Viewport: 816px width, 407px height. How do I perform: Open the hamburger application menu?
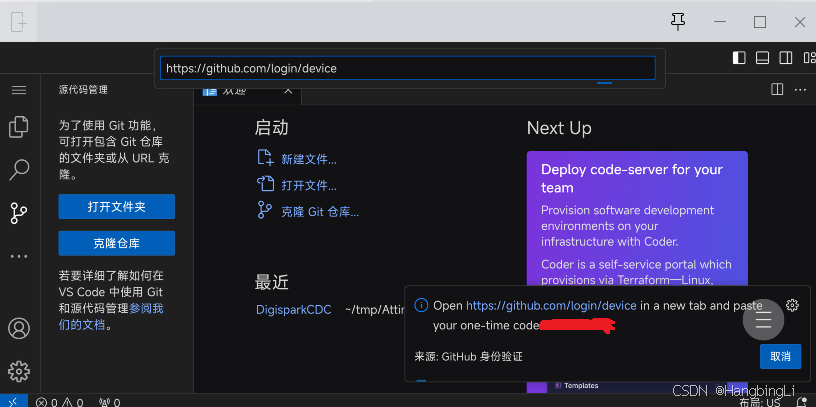point(19,90)
